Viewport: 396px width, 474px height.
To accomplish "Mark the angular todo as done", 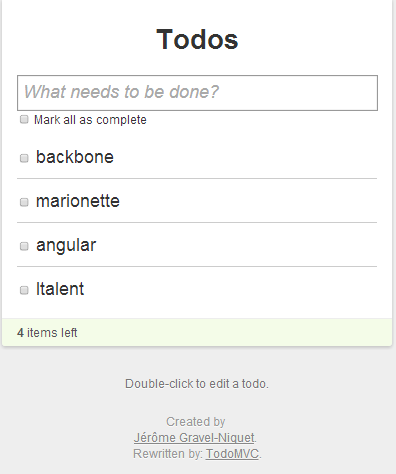I will click(x=24, y=246).
